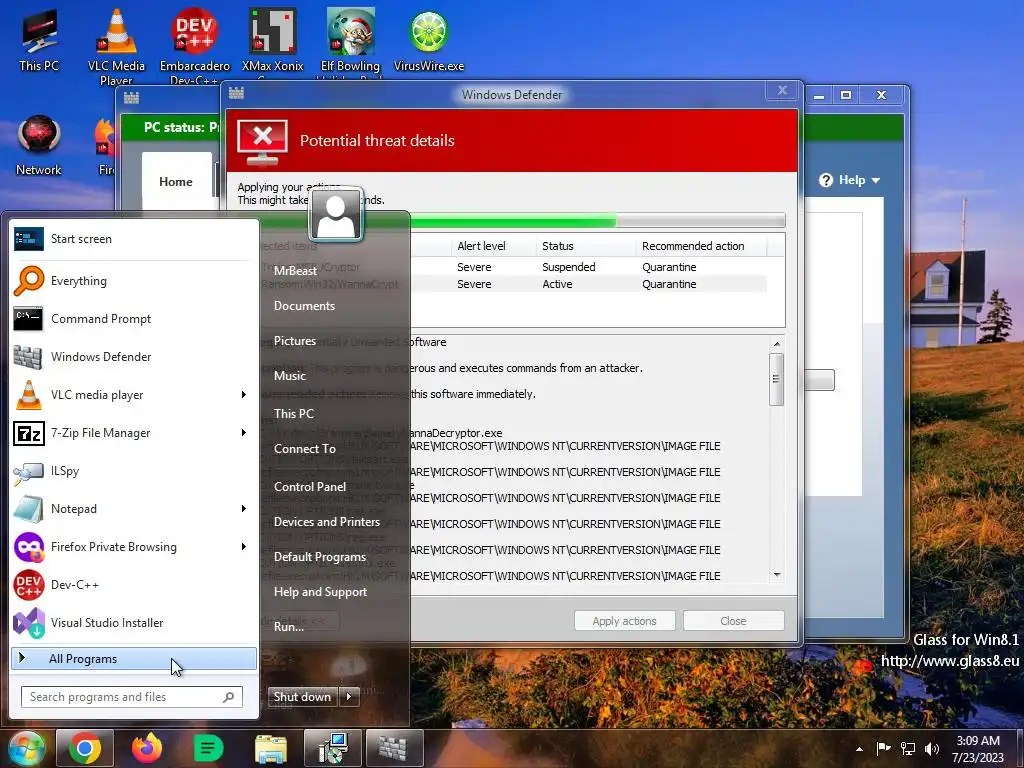Open Default Programs
The height and width of the screenshot is (768, 1024).
(x=320, y=557)
